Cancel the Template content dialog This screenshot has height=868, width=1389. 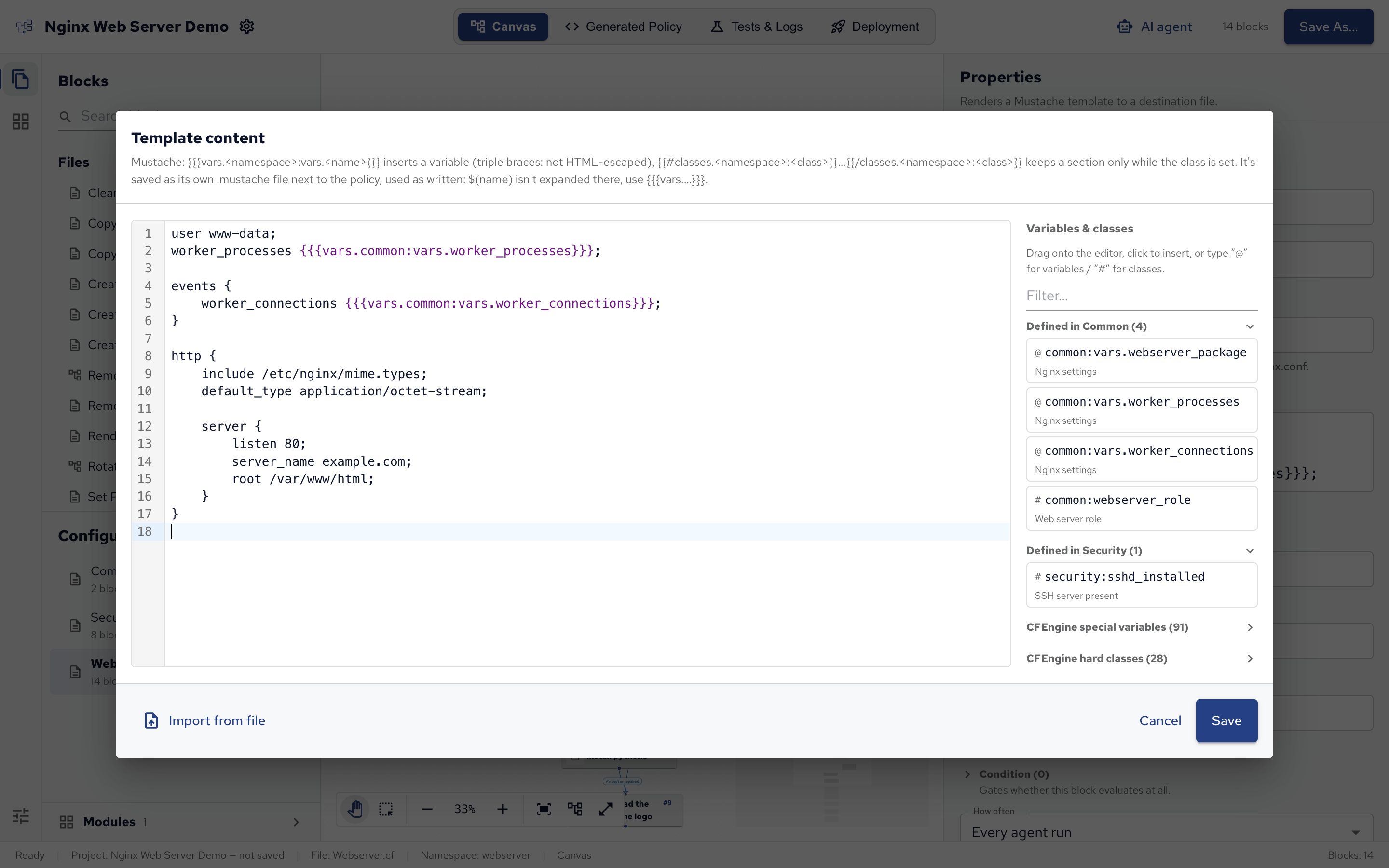(1160, 720)
